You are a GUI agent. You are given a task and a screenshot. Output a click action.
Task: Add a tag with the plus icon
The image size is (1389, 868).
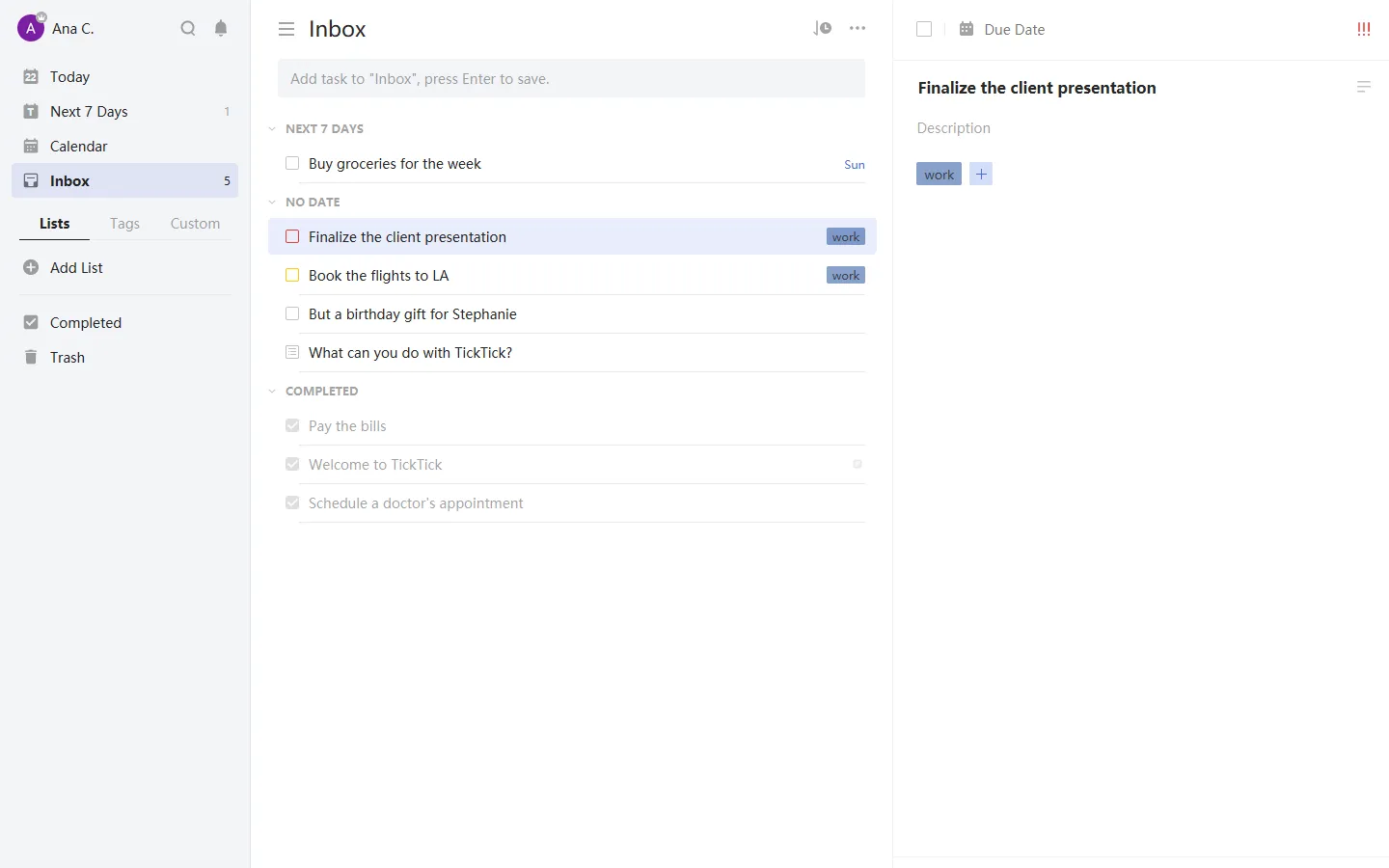(981, 174)
